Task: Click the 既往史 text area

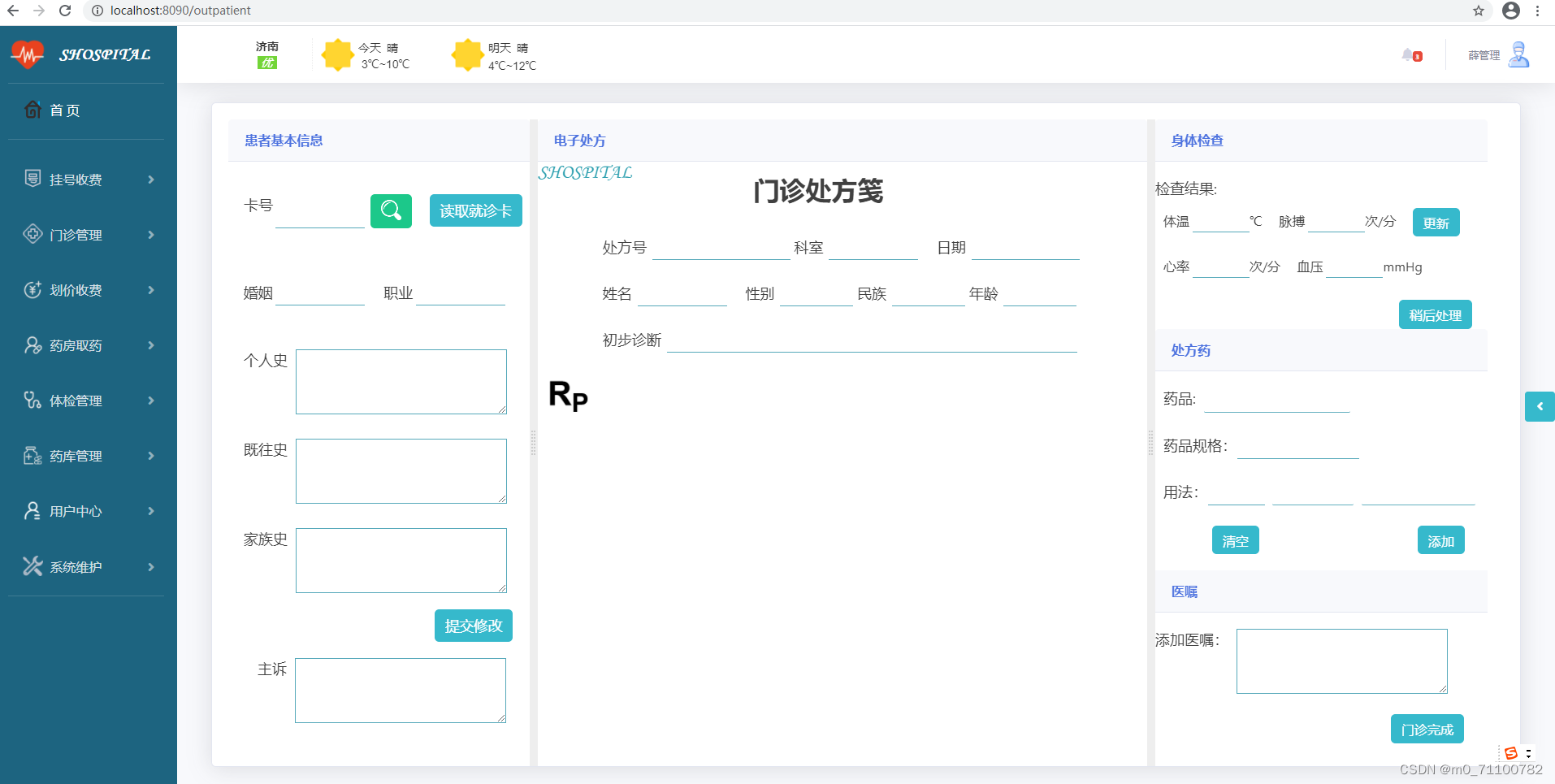Action: click(x=401, y=471)
